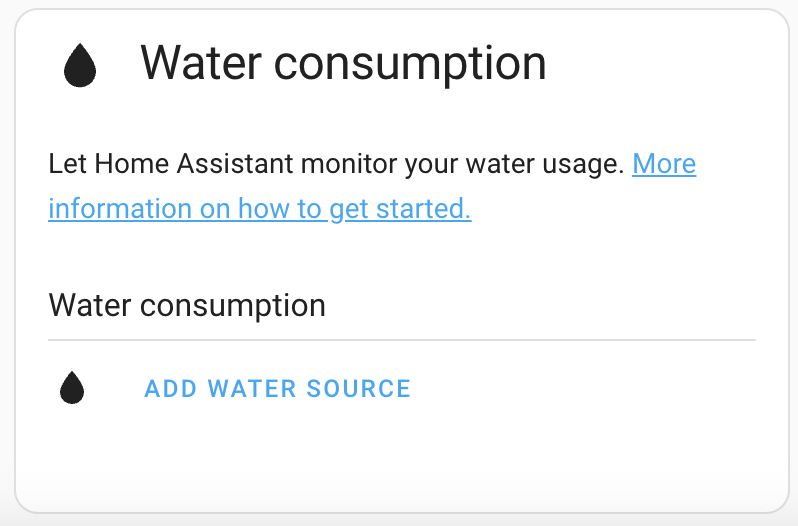This screenshot has width=798, height=526.
Task: Click the word 'ADD' in the blue button
Action: pyautogui.click(x=170, y=388)
